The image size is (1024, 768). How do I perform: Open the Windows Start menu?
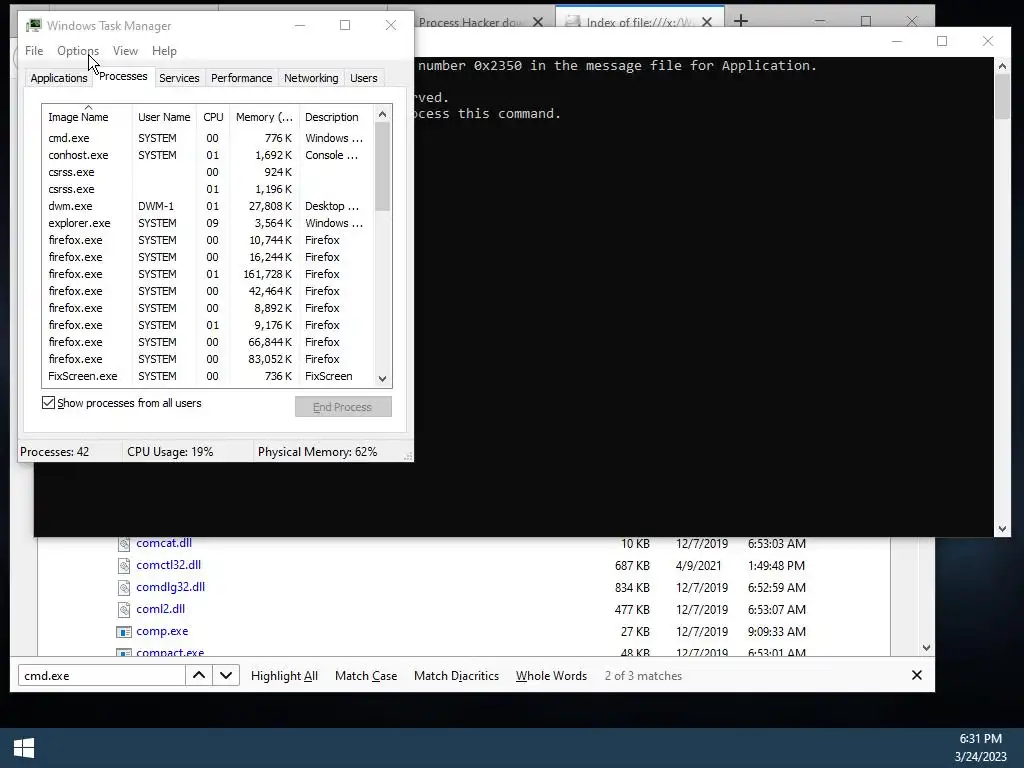coord(24,748)
